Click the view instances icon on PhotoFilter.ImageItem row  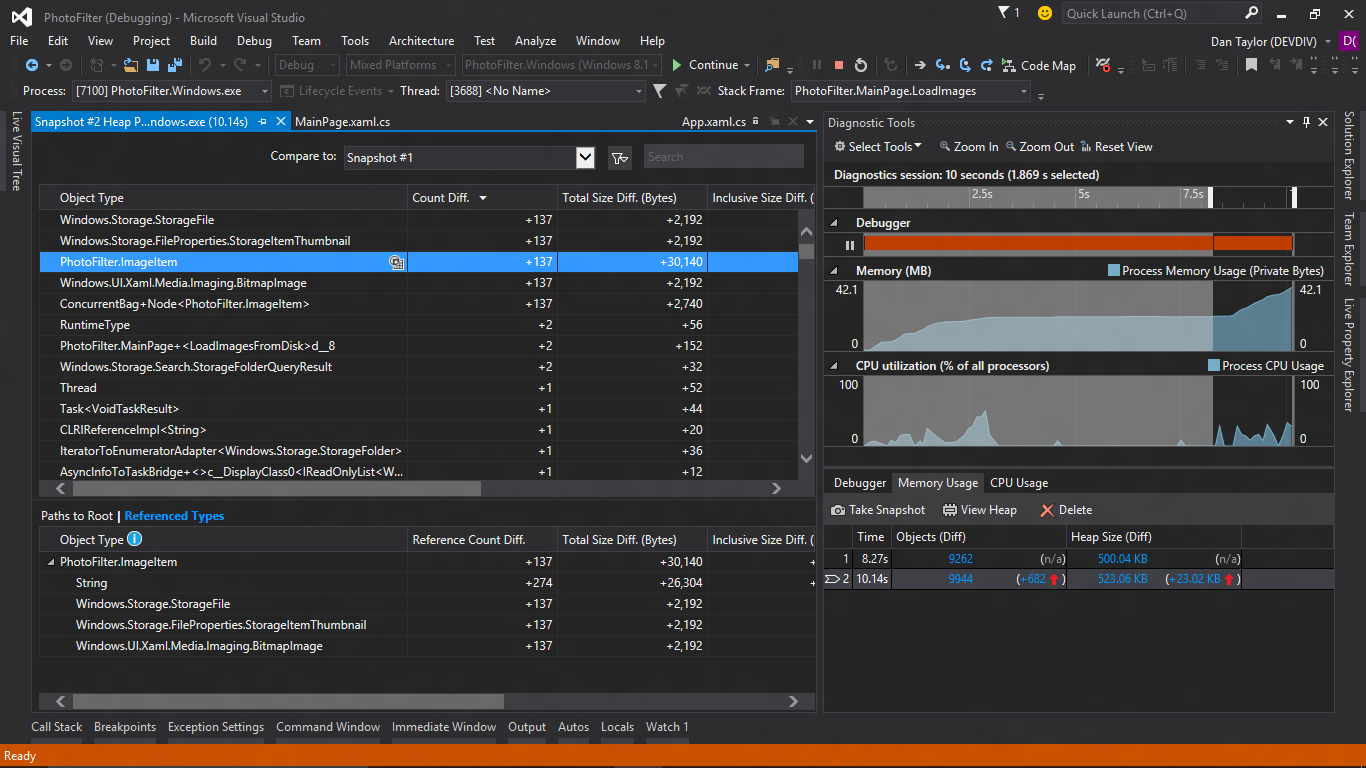(397, 262)
